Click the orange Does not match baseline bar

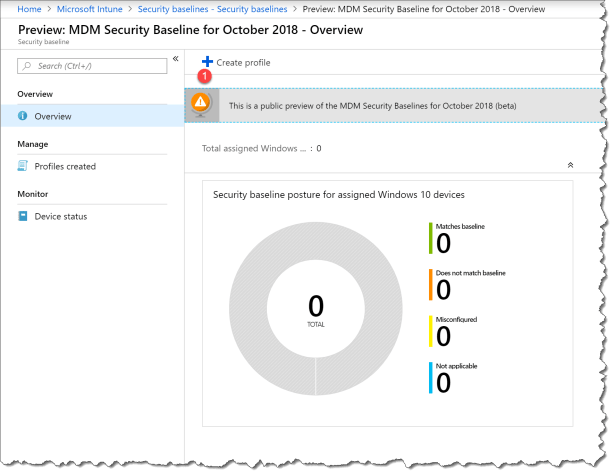click(x=431, y=285)
